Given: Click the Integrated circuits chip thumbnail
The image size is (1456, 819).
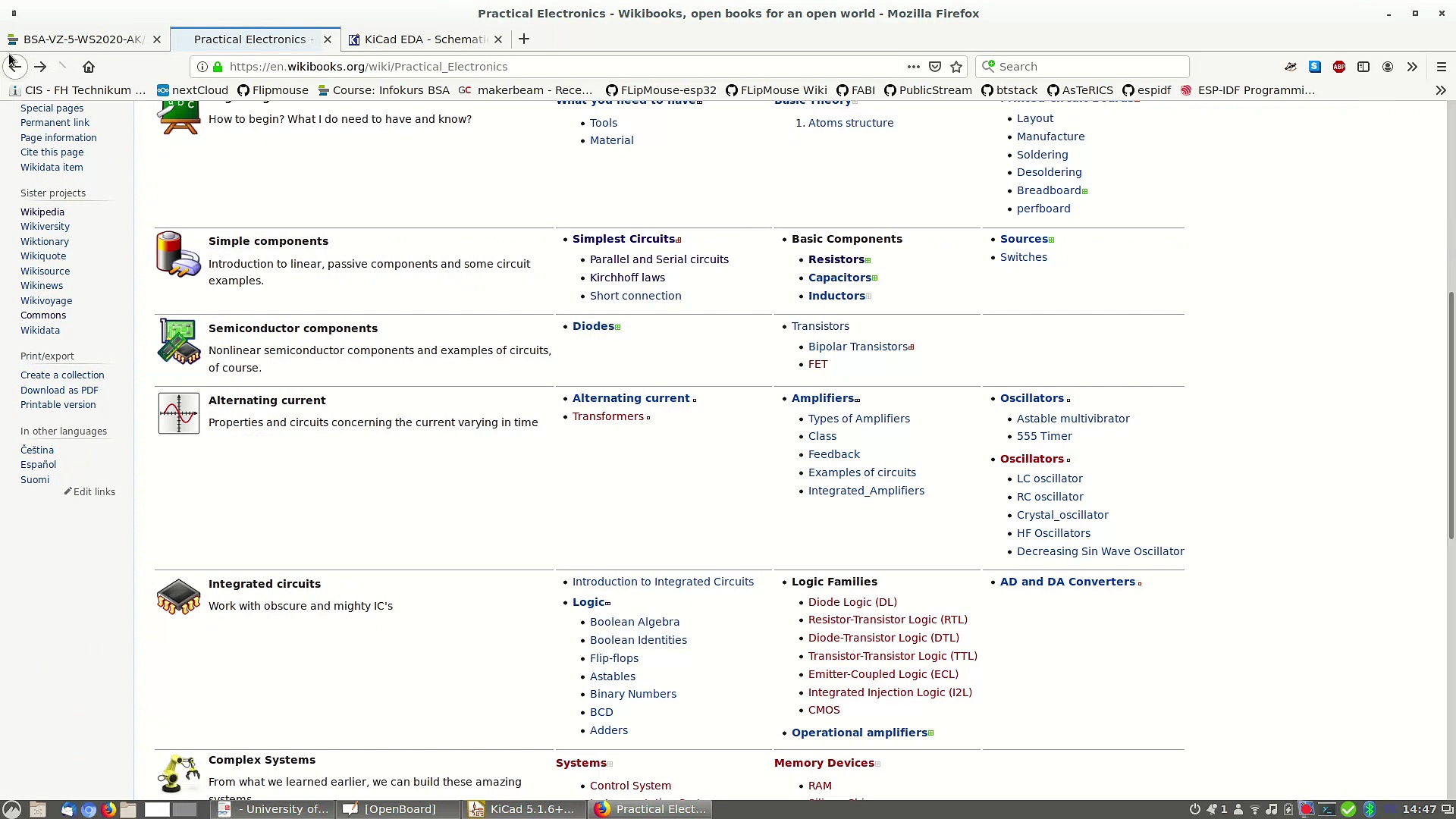Looking at the screenshot, I should click(178, 596).
